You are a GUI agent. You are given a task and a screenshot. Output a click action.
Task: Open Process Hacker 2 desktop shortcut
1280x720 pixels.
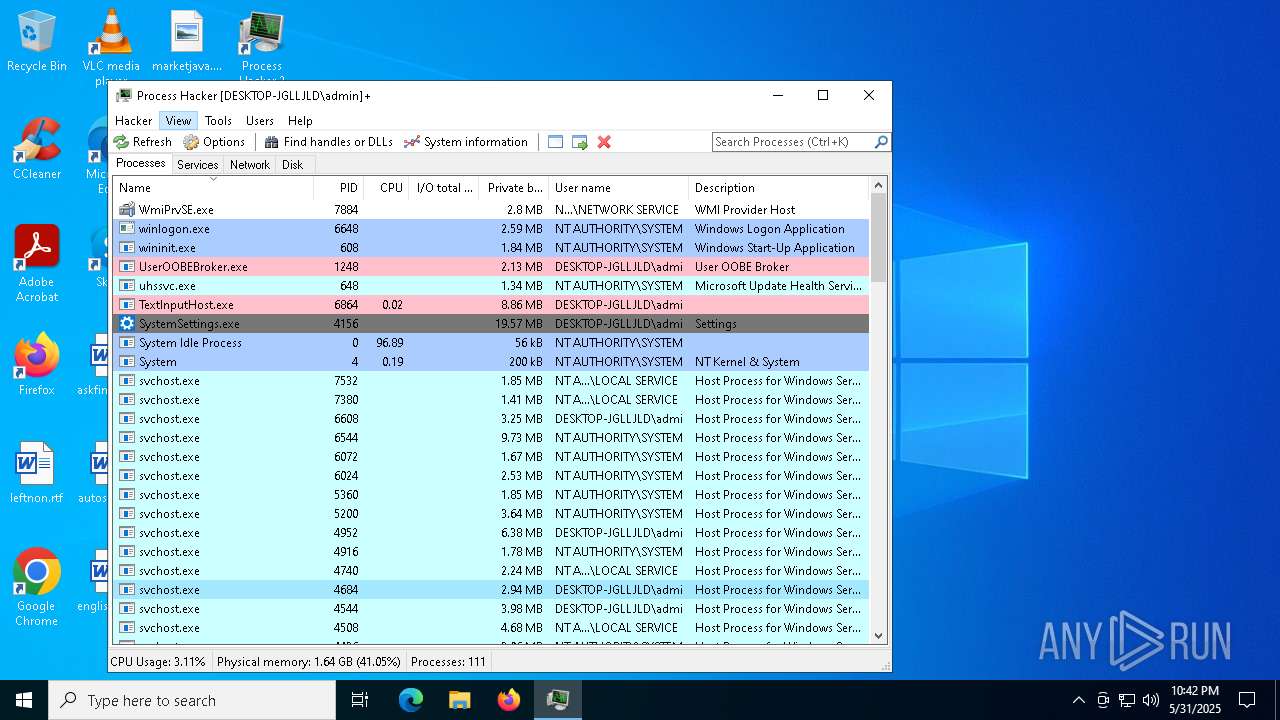coord(262,46)
